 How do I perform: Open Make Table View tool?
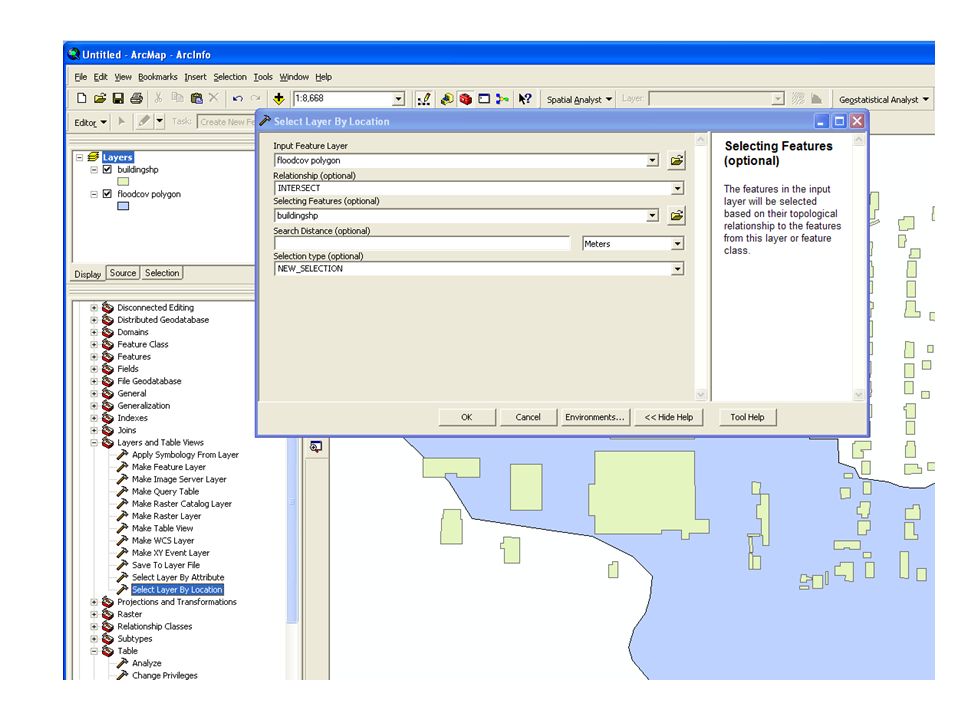tap(162, 528)
